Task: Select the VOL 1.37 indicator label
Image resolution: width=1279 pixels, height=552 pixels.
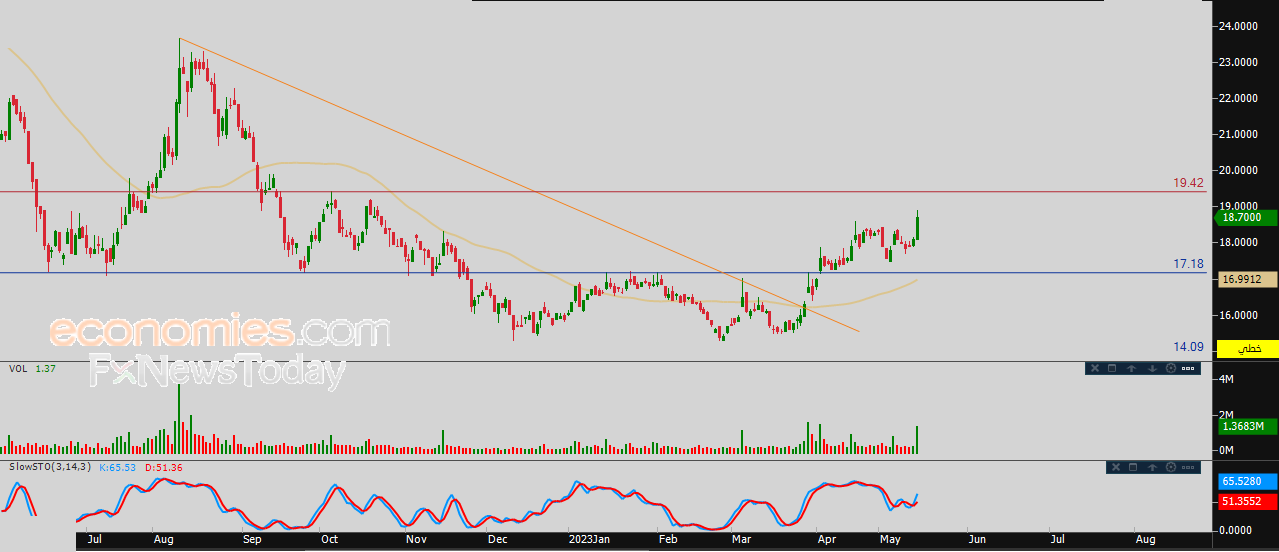Action: [31, 369]
